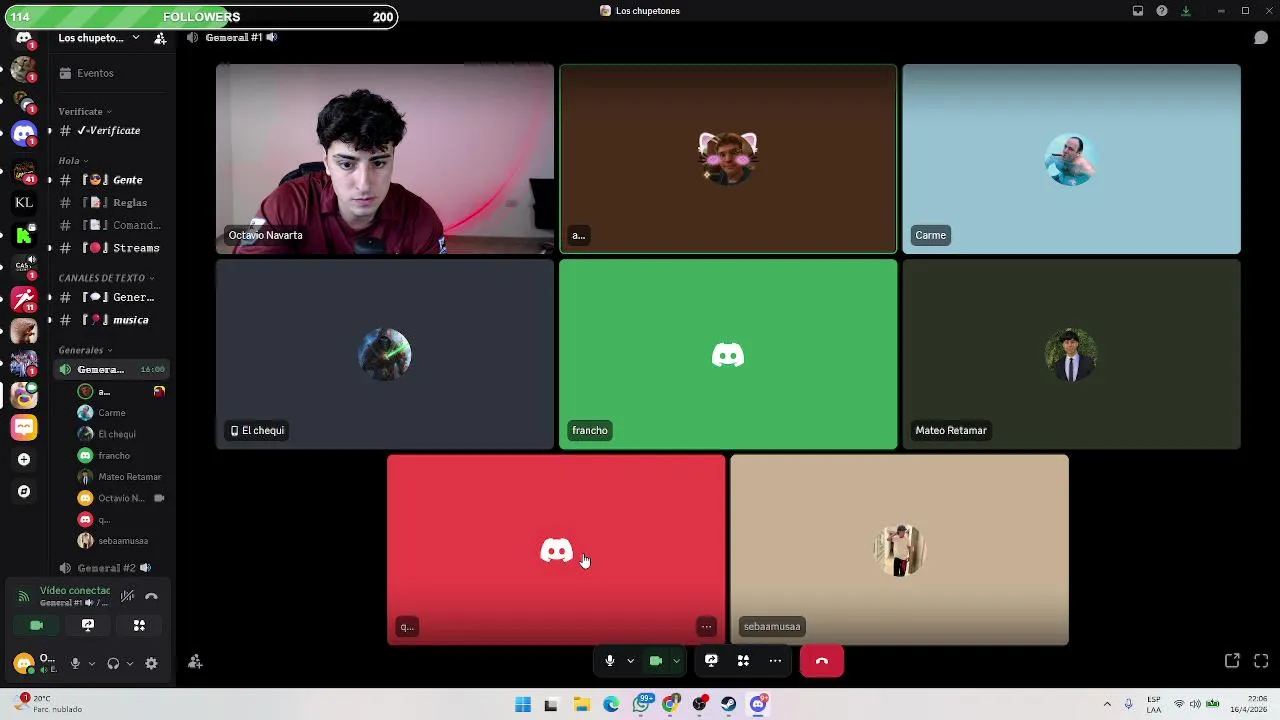Open inbox icon in title bar
Screen dimensions: 1280x720
pyautogui.click(x=1138, y=11)
